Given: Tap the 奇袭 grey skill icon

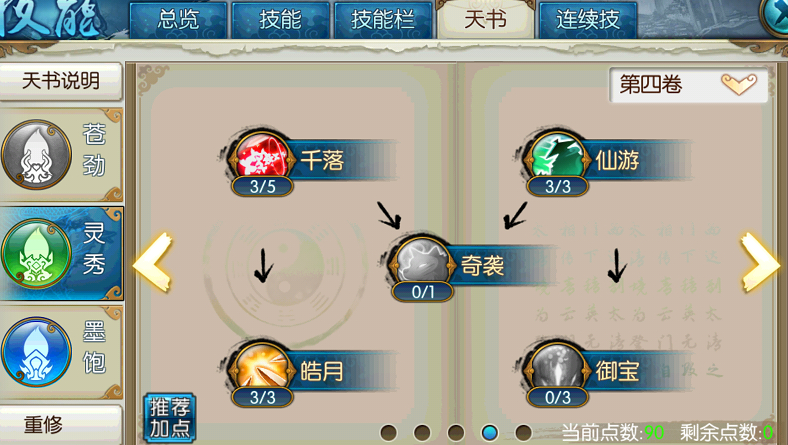Looking at the screenshot, I should click(422, 262).
